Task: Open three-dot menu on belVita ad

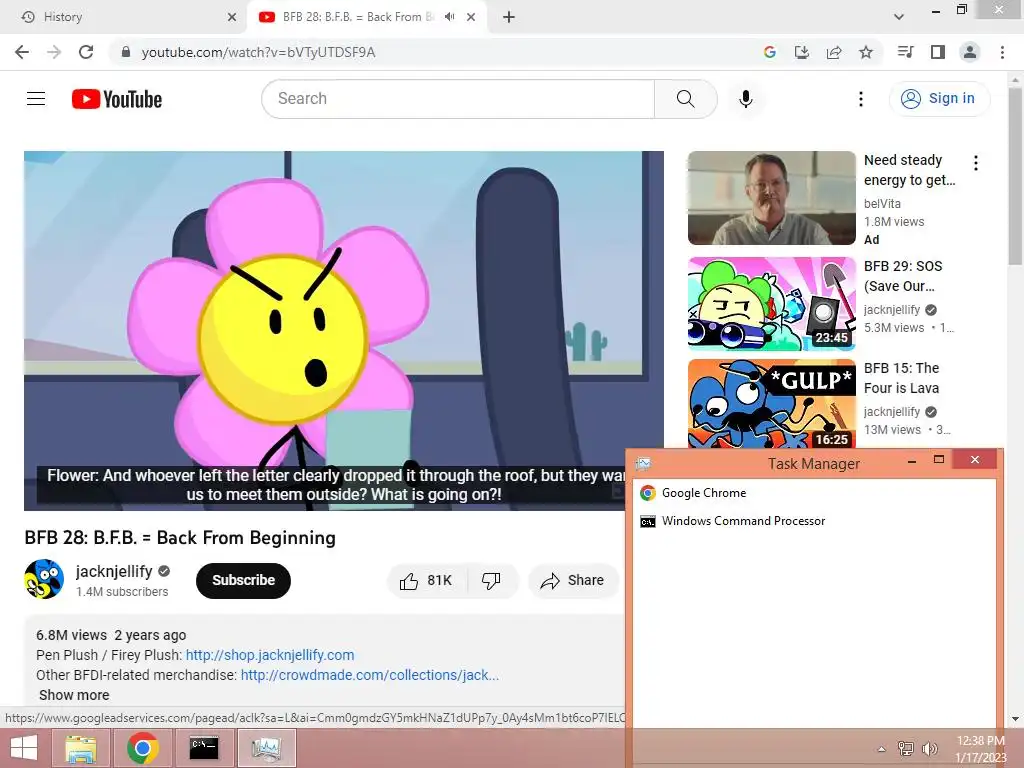Action: tap(976, 163)
